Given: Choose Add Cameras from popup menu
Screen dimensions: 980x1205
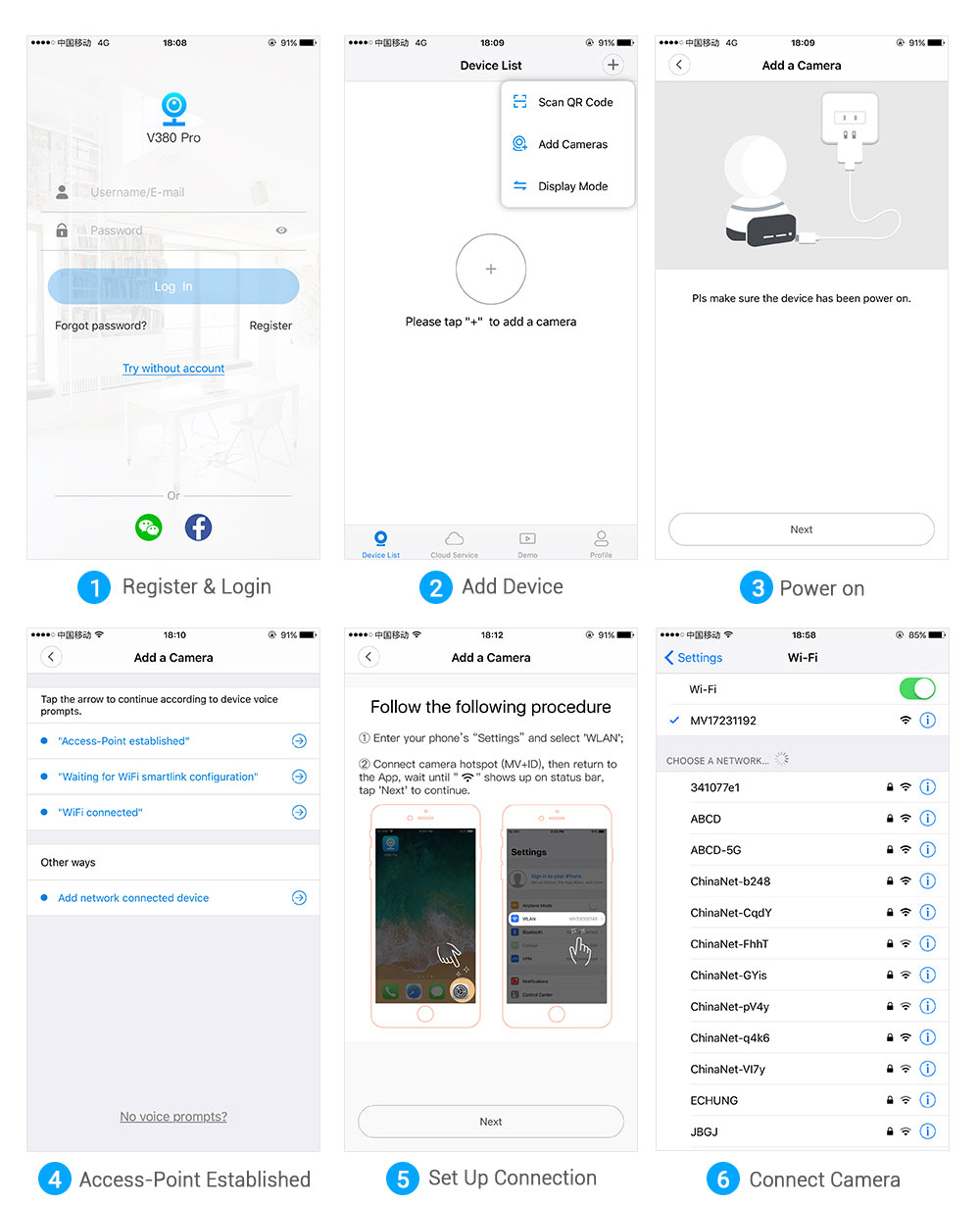Looking at the screenshot, I should pyautogui.click(x=572, y=144).
